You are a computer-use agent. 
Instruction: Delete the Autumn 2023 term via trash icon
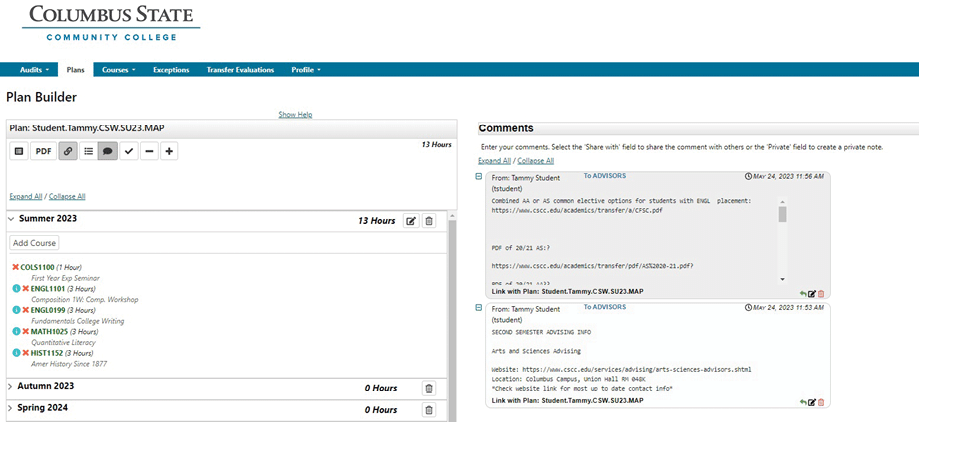(x=429, y=388)
